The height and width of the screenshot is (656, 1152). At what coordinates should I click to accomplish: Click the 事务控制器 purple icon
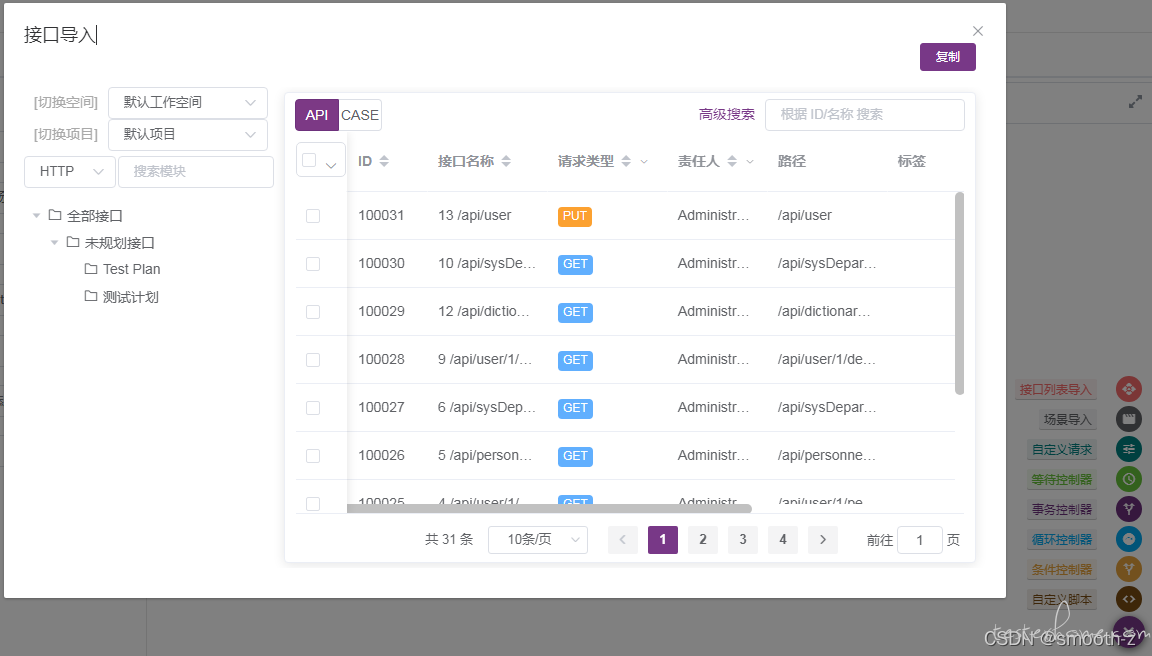[x=1129, y=509]
